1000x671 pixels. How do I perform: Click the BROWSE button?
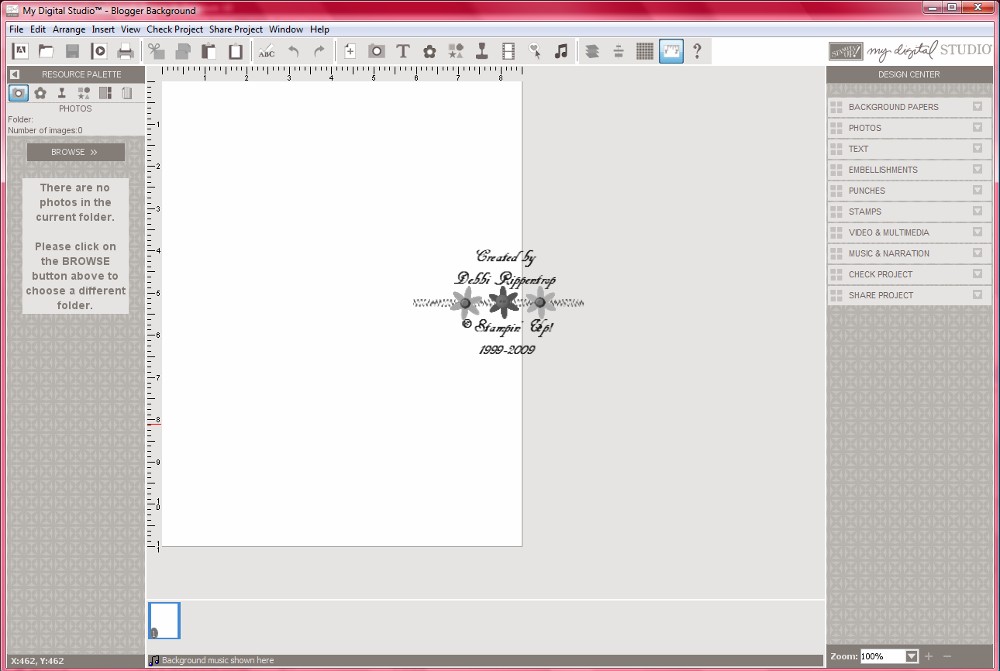(75, 152)
